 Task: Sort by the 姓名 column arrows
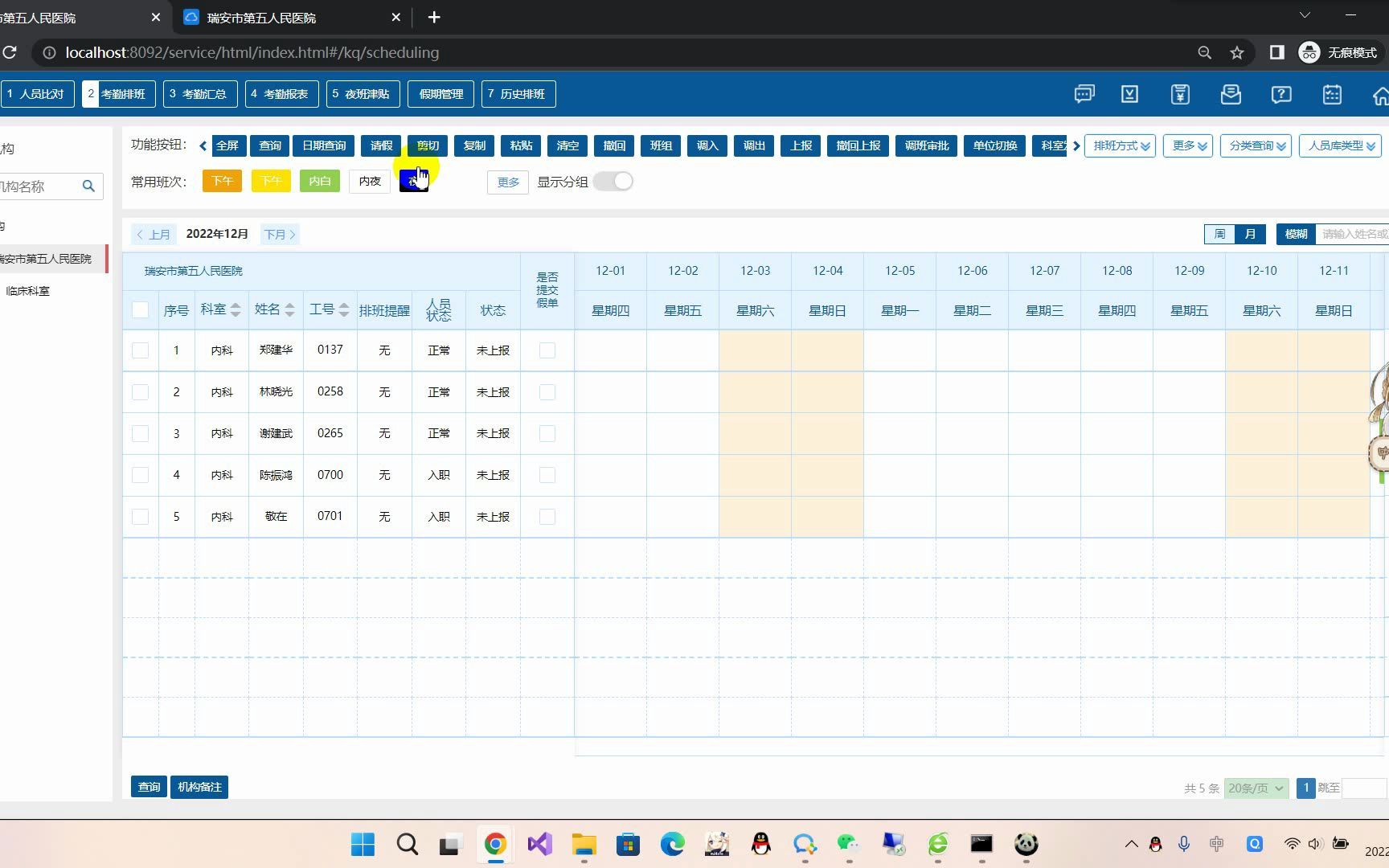(290, 310)
